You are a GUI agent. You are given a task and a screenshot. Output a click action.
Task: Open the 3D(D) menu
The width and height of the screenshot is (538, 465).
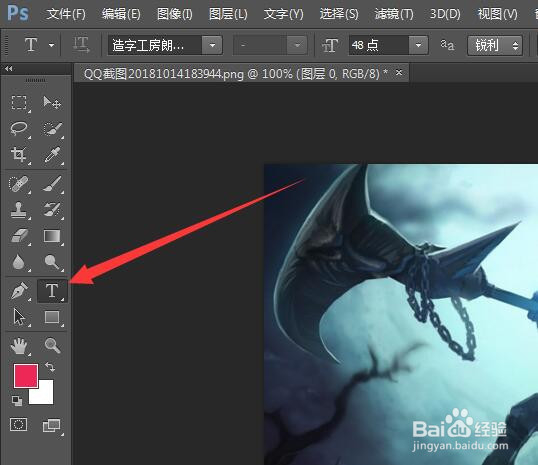coord(445,14)
